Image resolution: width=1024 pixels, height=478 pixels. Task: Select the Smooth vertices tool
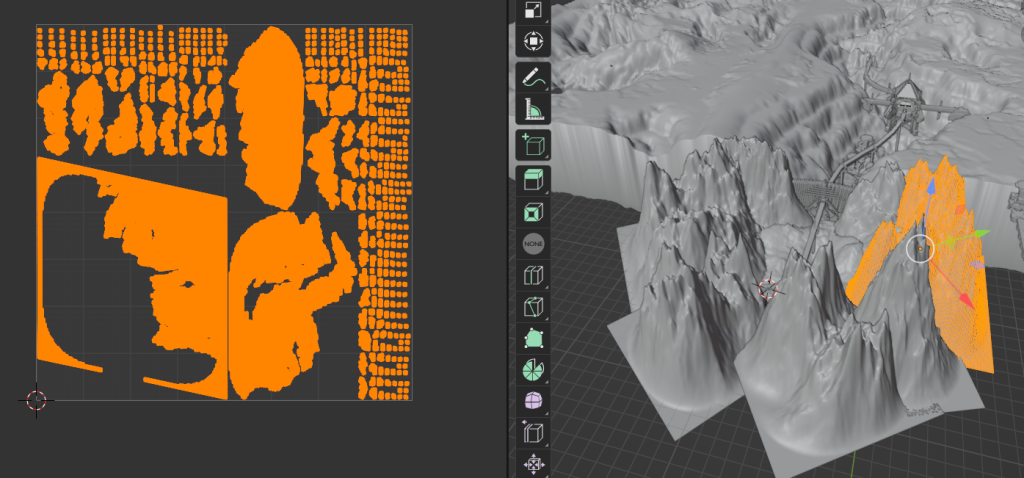534,400
